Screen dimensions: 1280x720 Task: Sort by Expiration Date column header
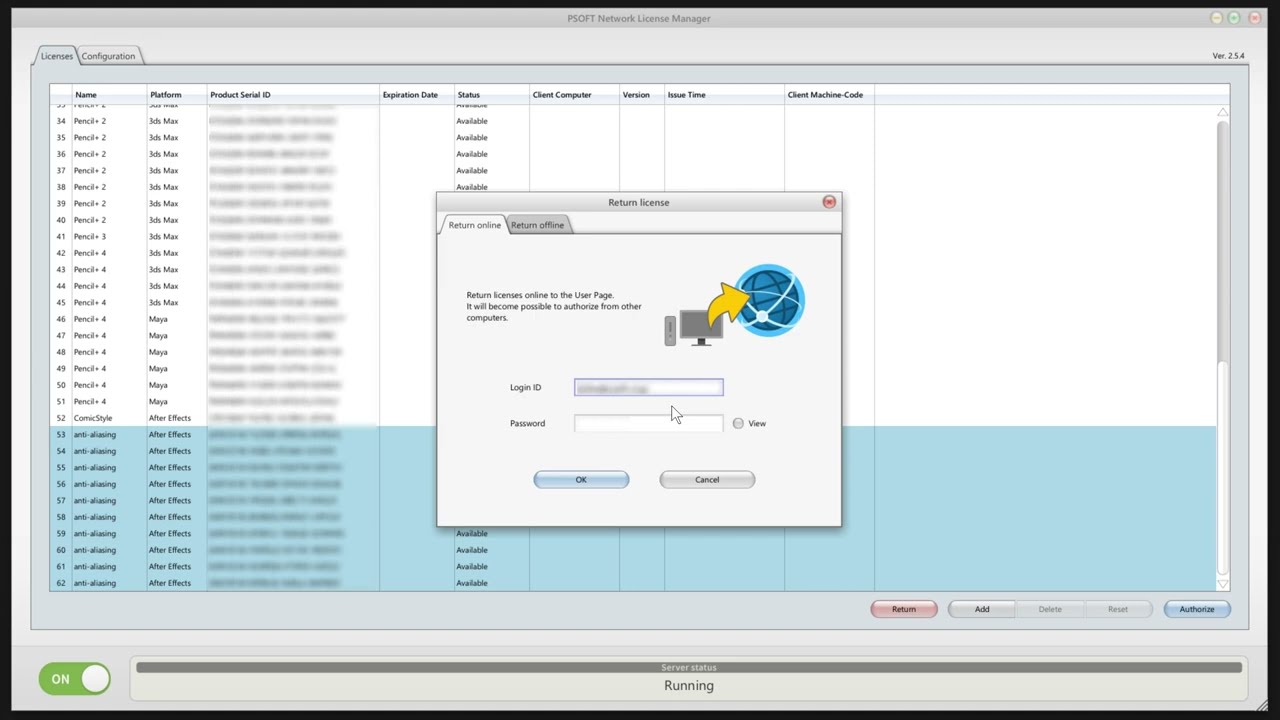coord(417,95)
